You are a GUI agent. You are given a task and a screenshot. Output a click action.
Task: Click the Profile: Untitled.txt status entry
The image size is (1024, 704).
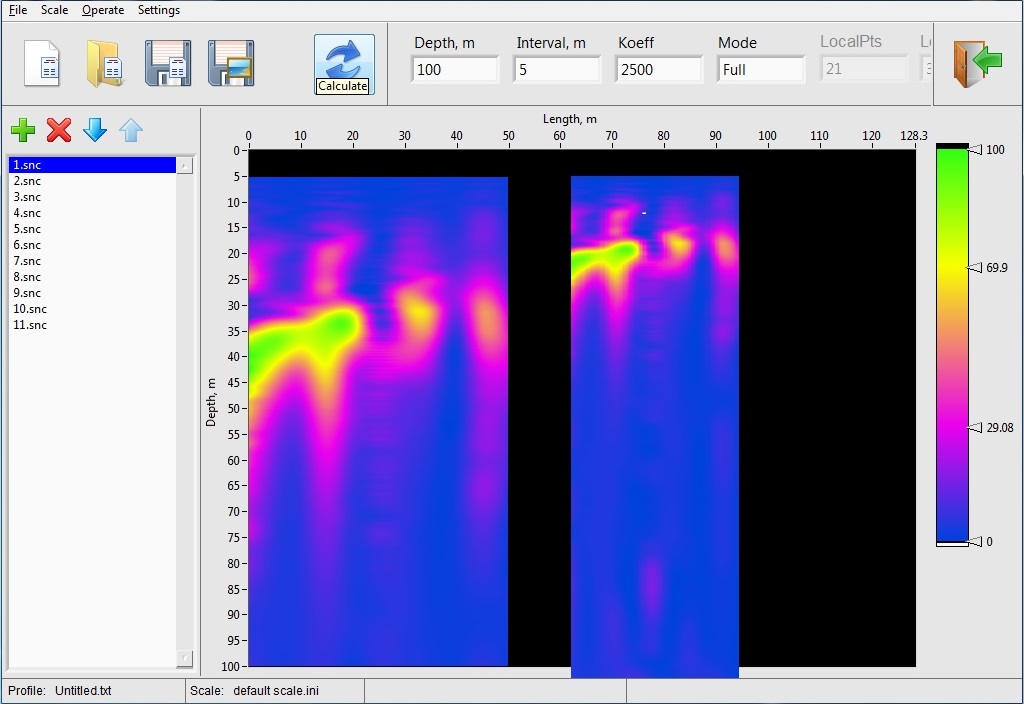(x=60, y=691)
